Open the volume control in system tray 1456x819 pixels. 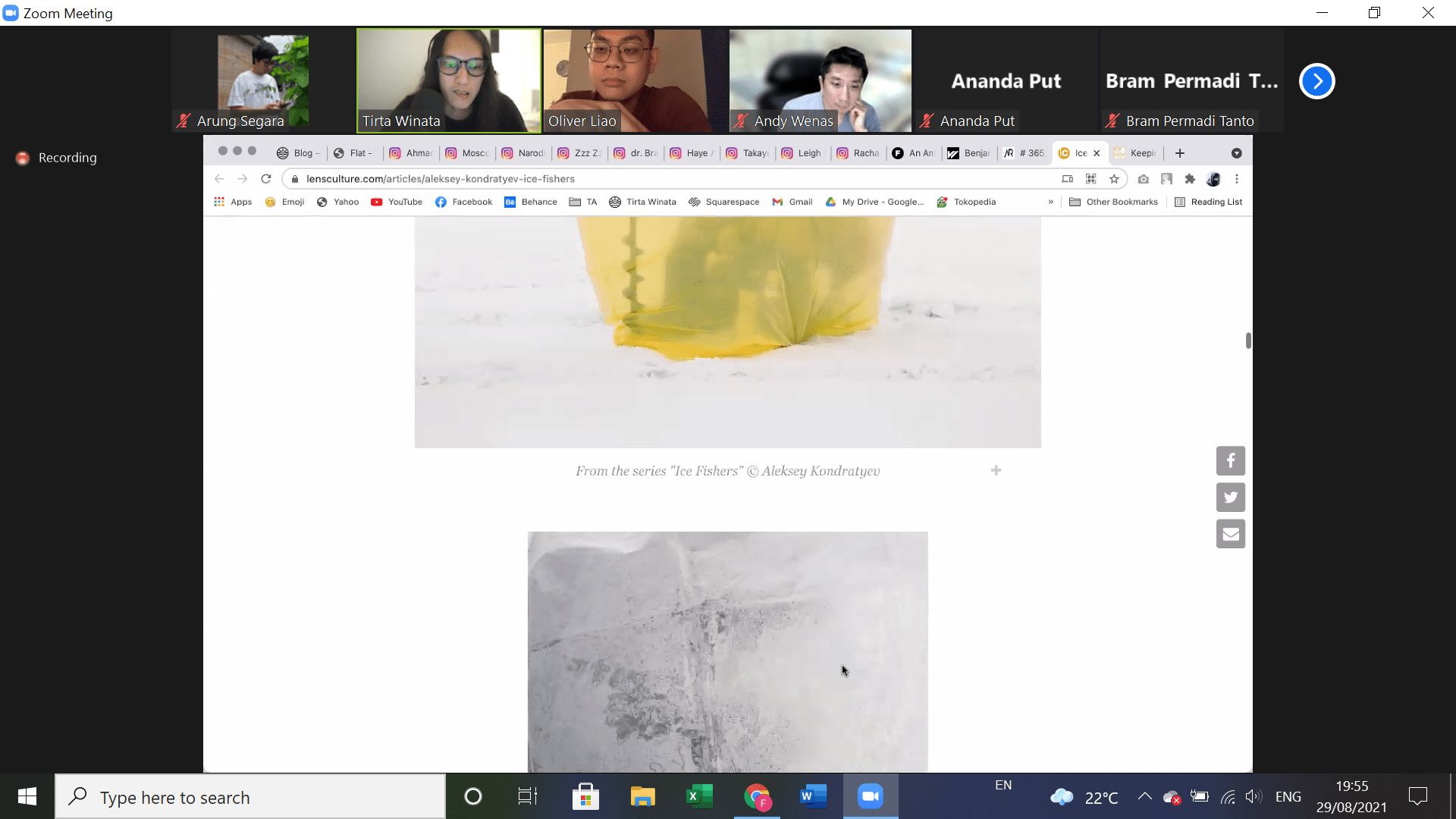coord(1254,796)
